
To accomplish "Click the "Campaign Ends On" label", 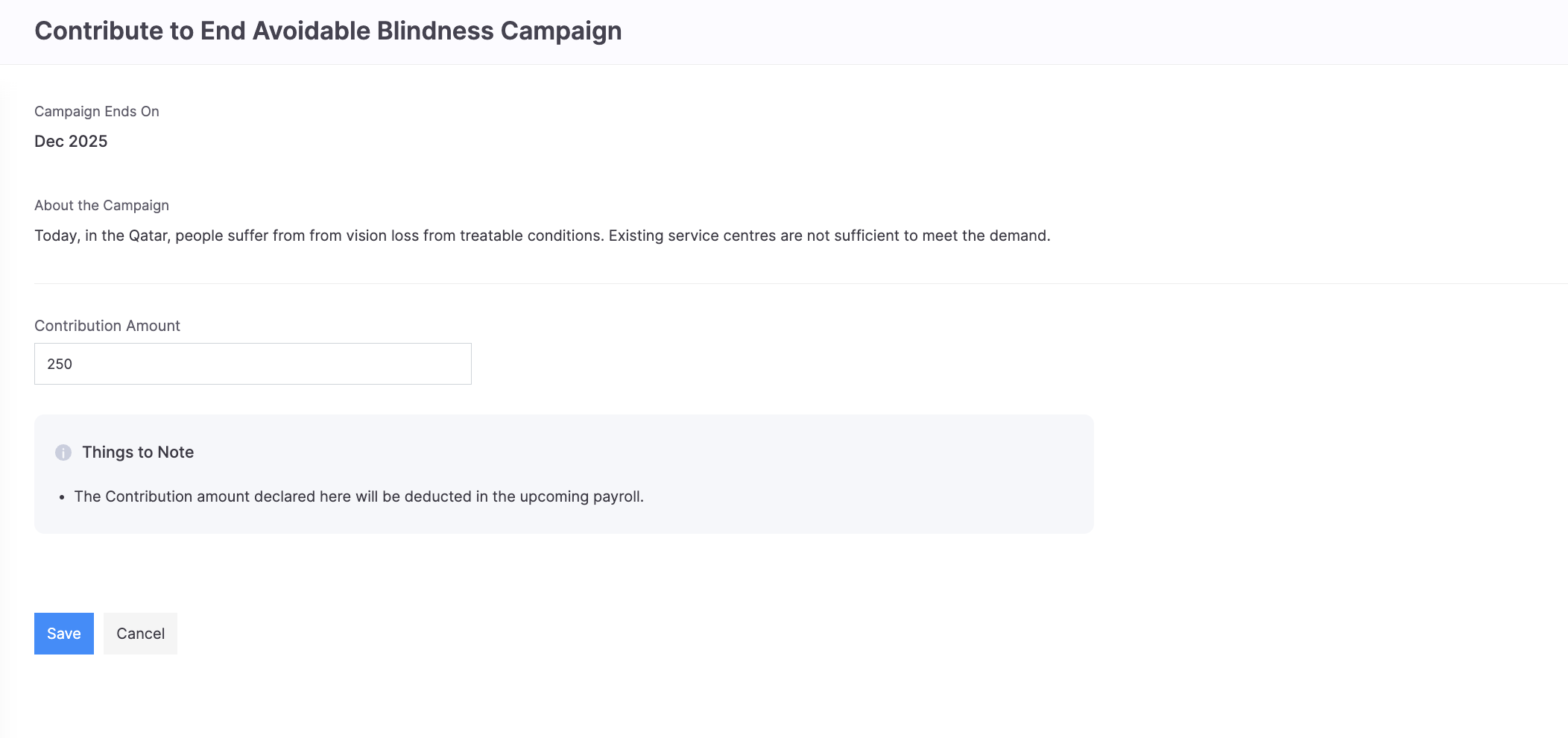I will (97, 112).
